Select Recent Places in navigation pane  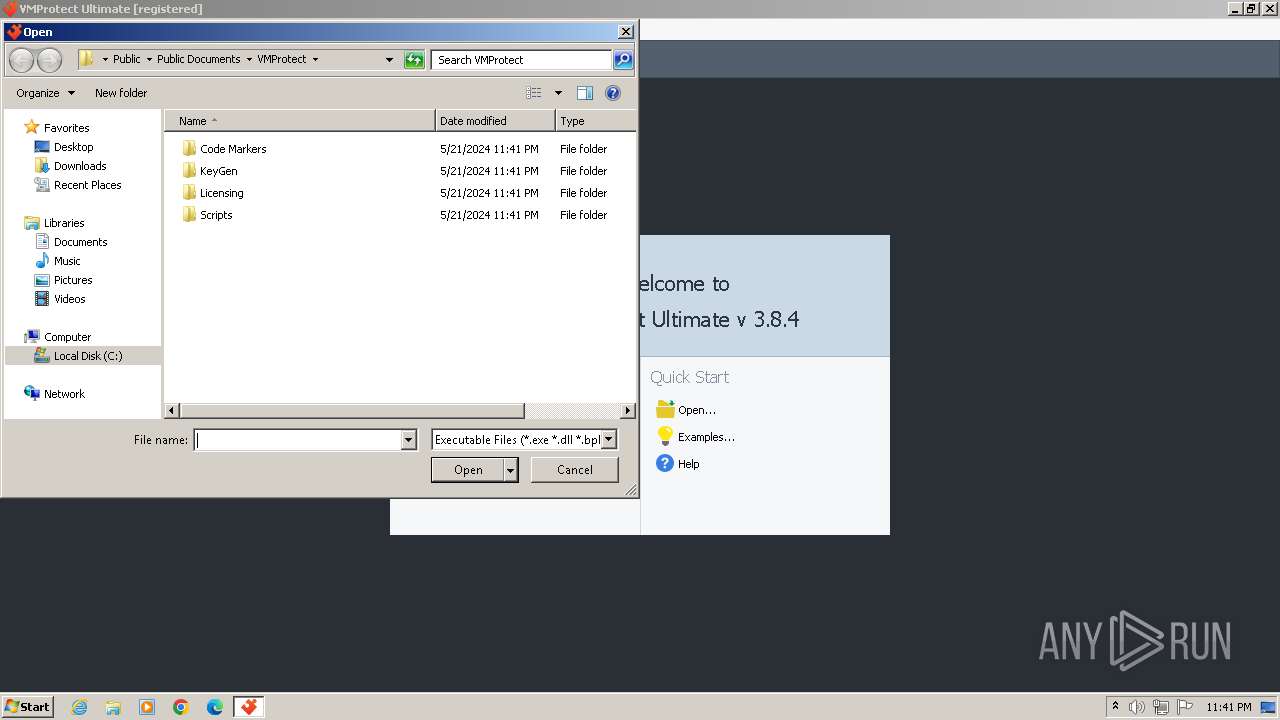coord(87,185)
